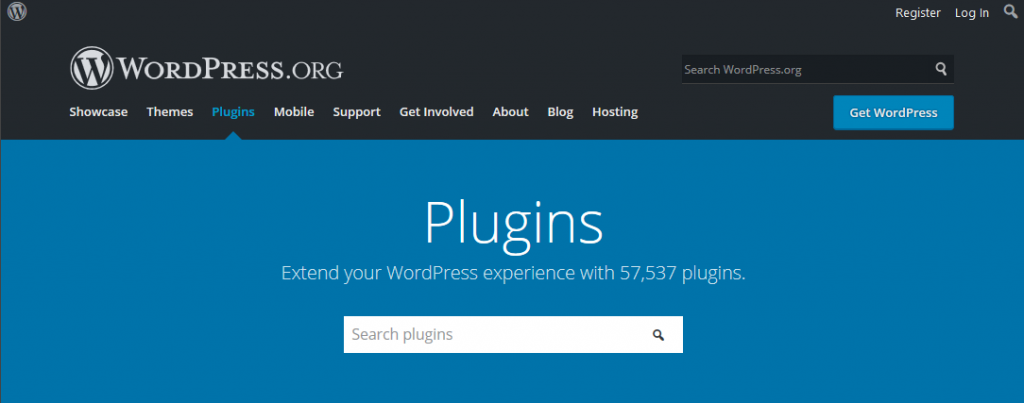1024x403 pixels.
Task: Go to the Blog page
Action: [x=560, y=112]
